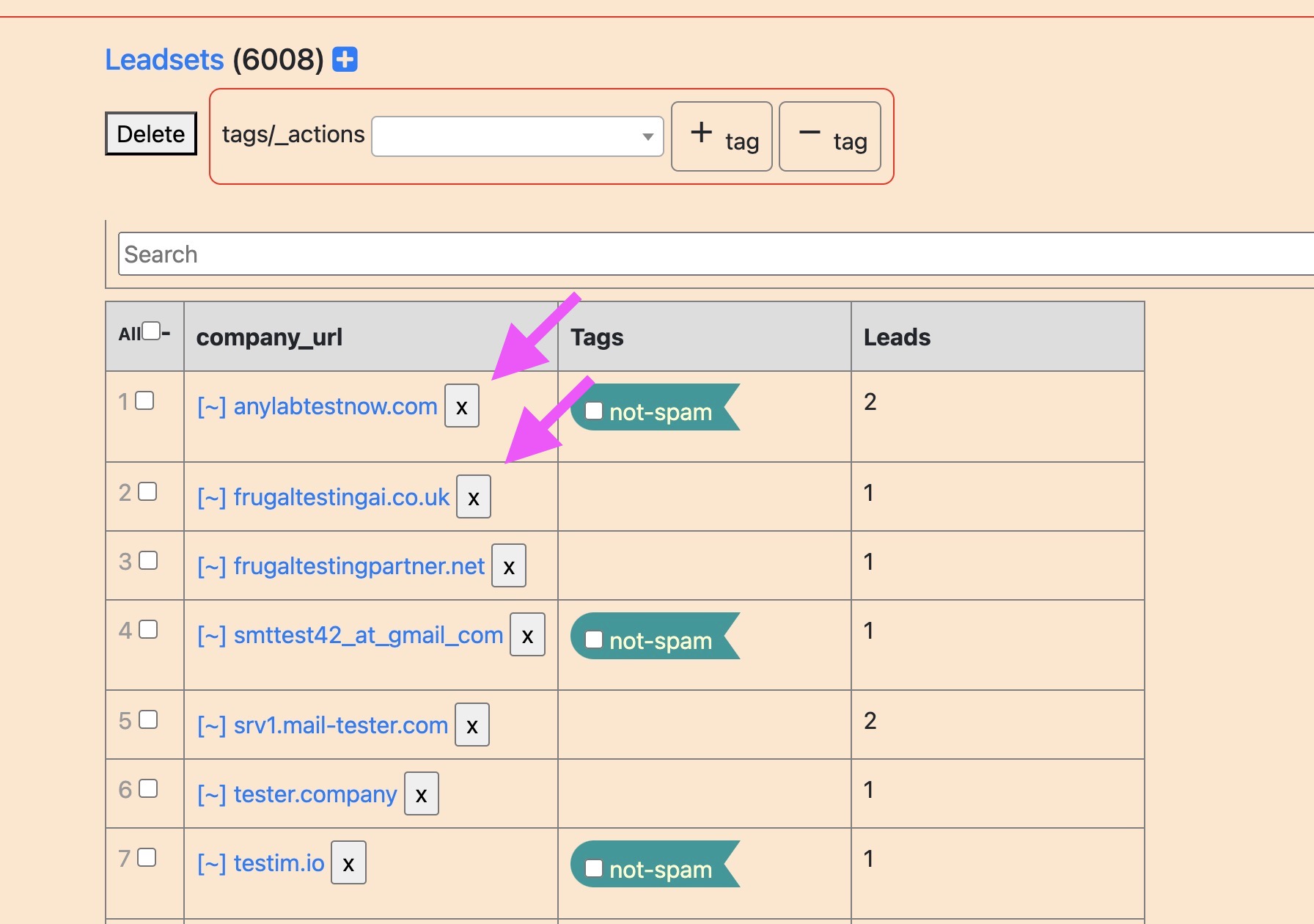Viewport: 1314px width, 924px height.
Task: Click the x button next to frugaltestingpartner.net
Action: (509, 565)
